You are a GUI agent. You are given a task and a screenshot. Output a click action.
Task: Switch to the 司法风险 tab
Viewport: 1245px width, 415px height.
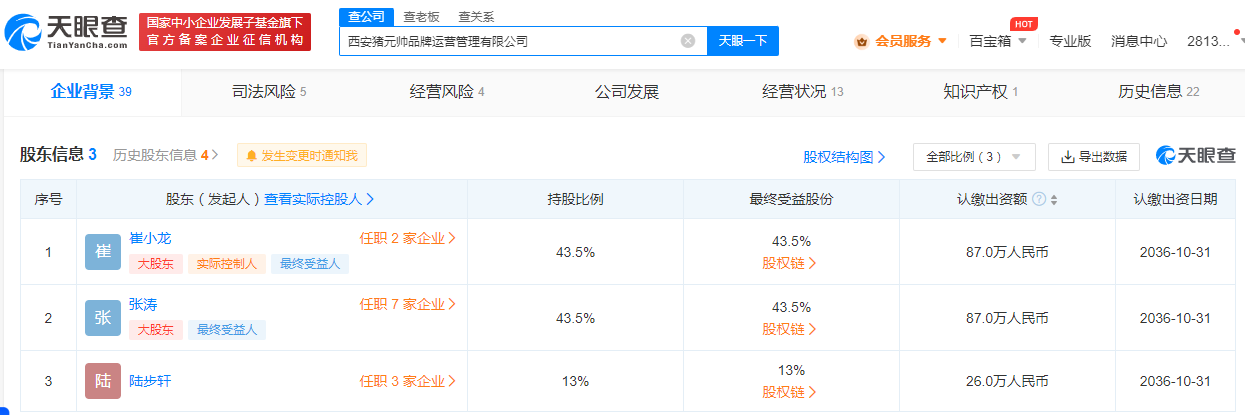(x=264, y=92)
